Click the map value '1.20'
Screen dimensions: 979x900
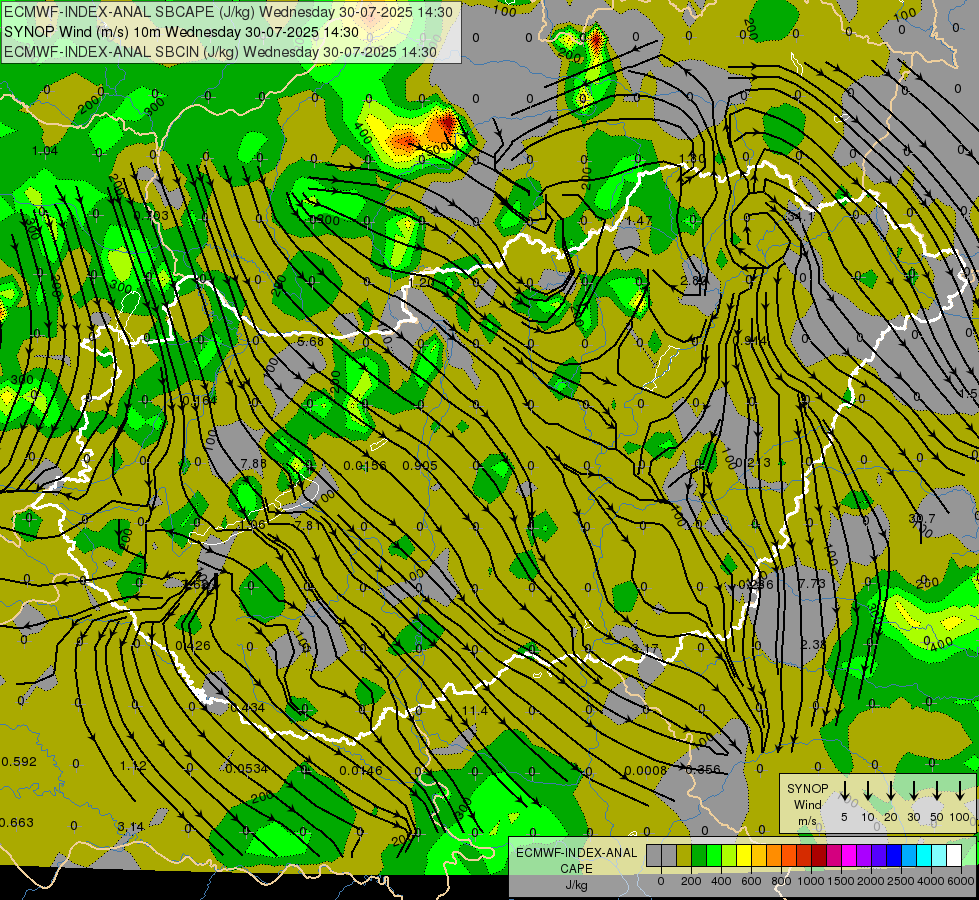pyautogui.click(x=421, y=282)
